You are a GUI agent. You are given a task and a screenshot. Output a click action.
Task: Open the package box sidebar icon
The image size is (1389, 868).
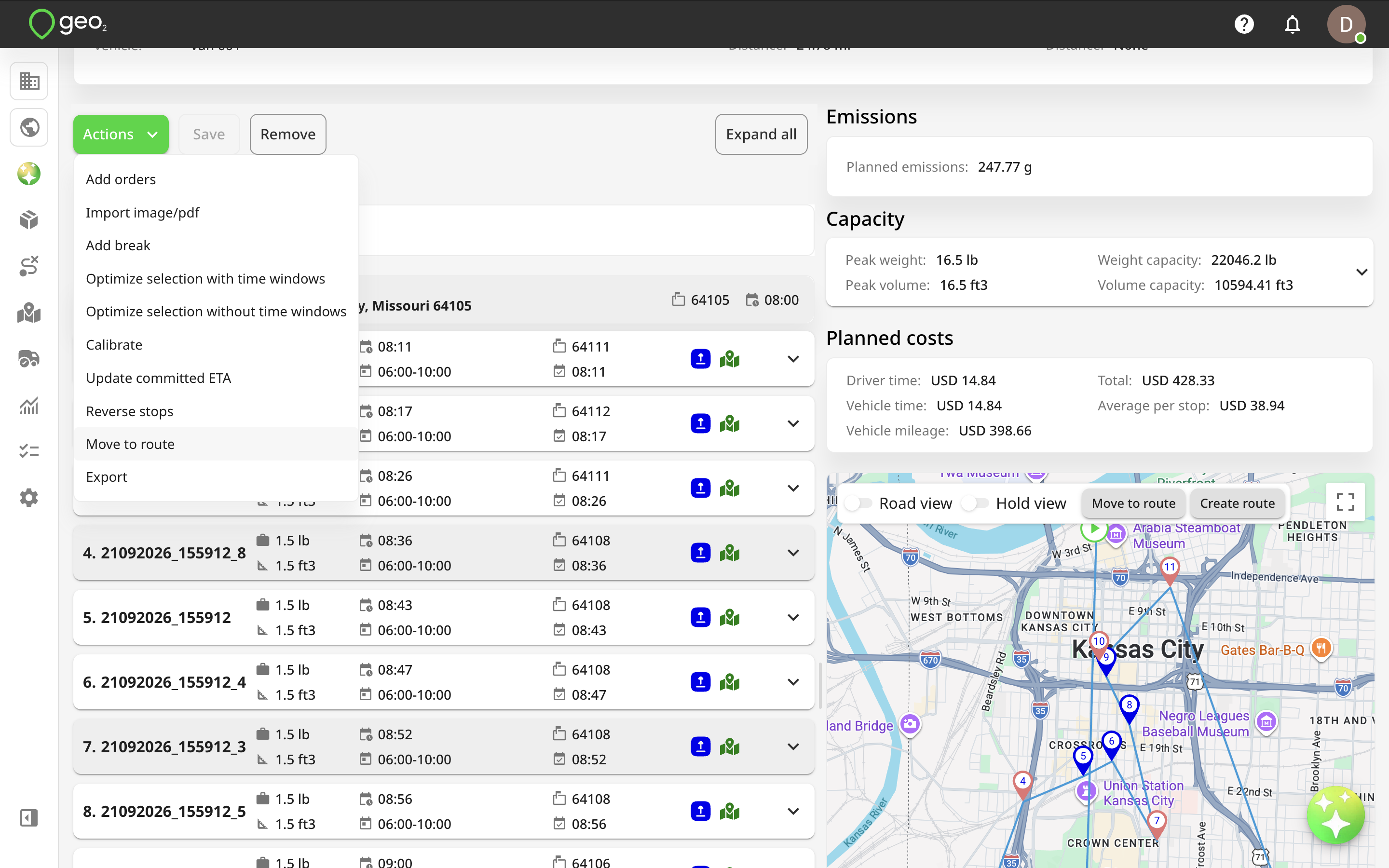pyautogui.click(x=29, y=220)
